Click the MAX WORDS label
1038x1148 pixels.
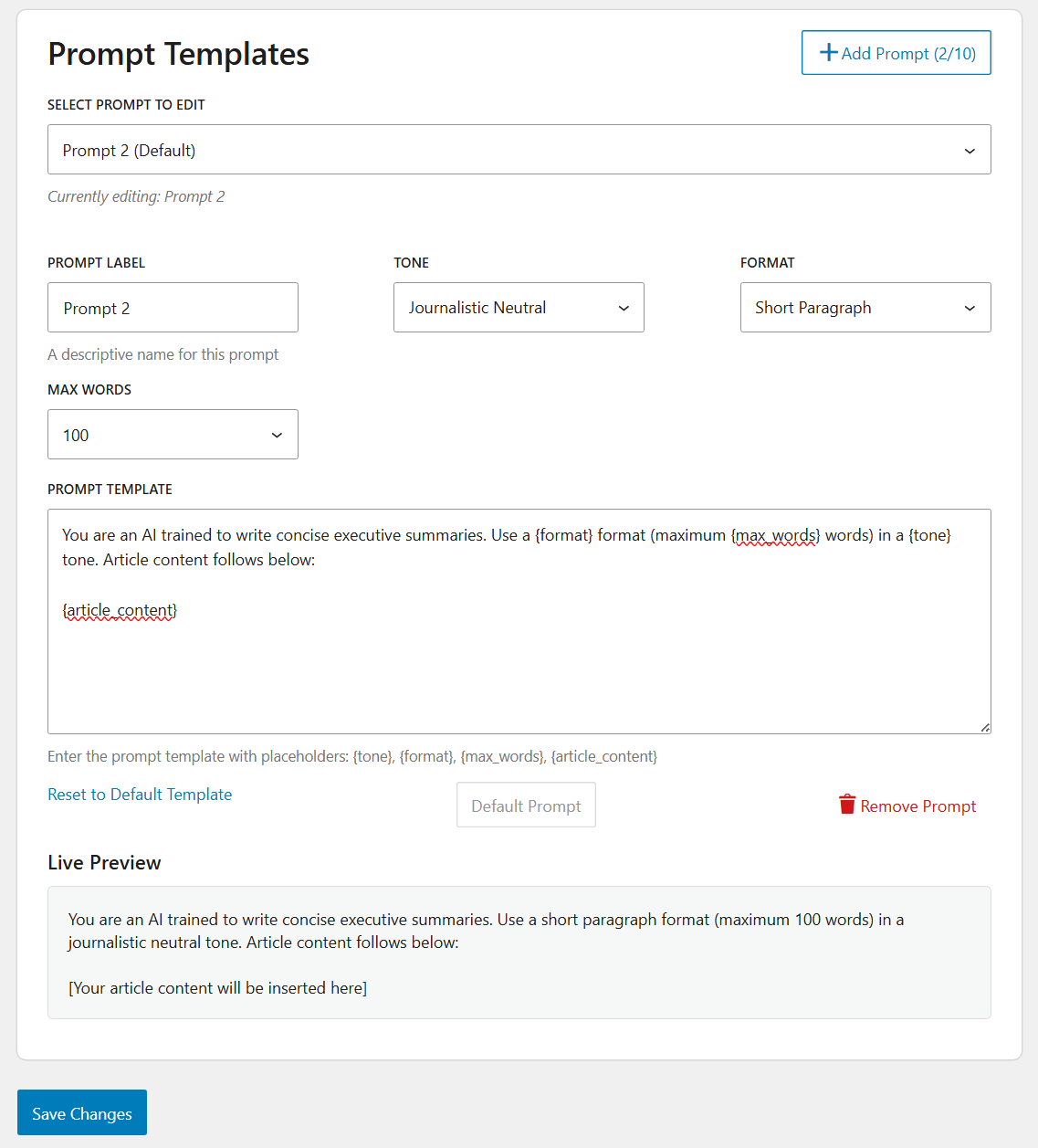pos(89,390)
